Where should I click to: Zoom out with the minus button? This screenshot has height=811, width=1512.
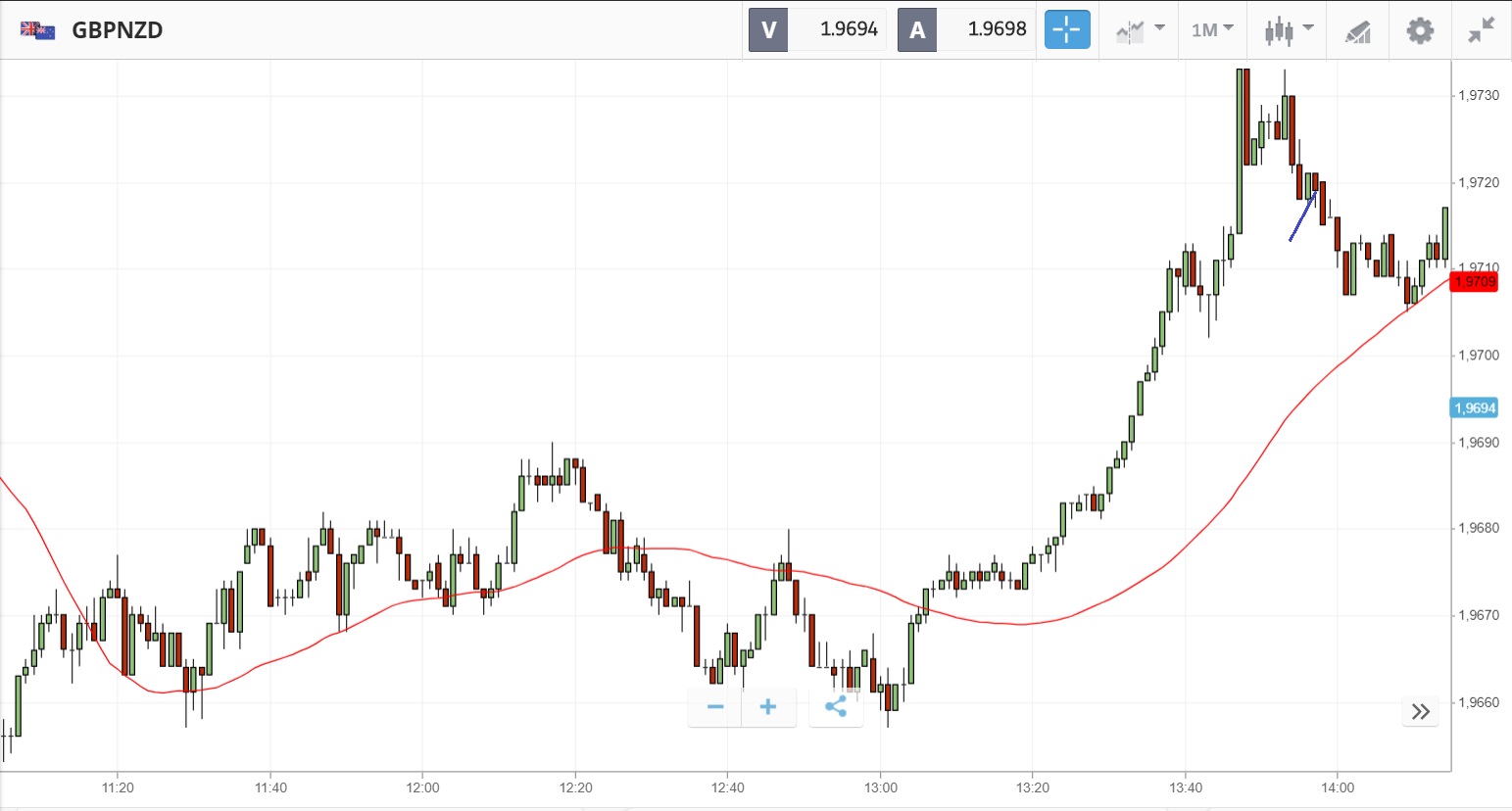click(715, 707)
